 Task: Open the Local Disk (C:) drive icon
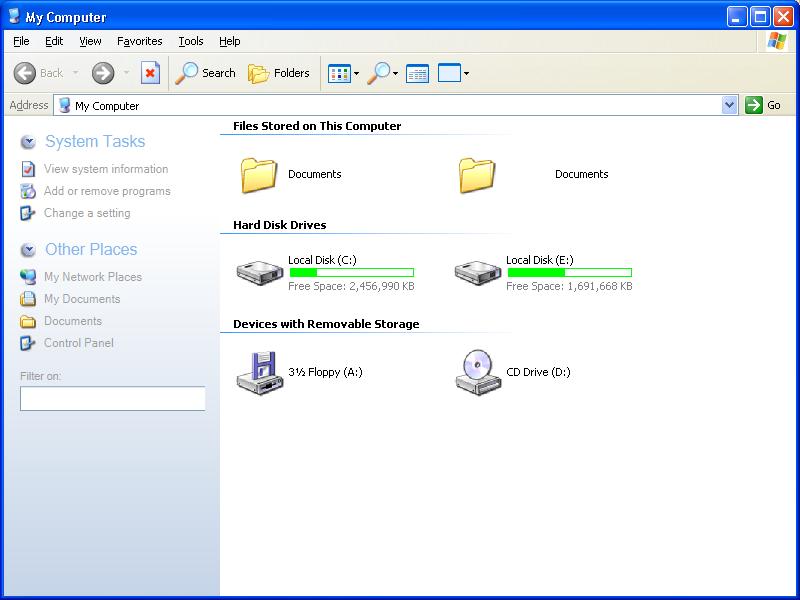click(x=260, y=272)
